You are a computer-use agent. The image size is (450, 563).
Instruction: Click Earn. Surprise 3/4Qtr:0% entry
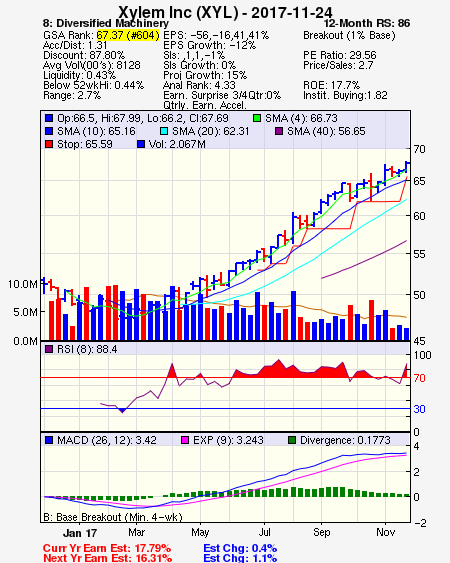coord(222,96)
